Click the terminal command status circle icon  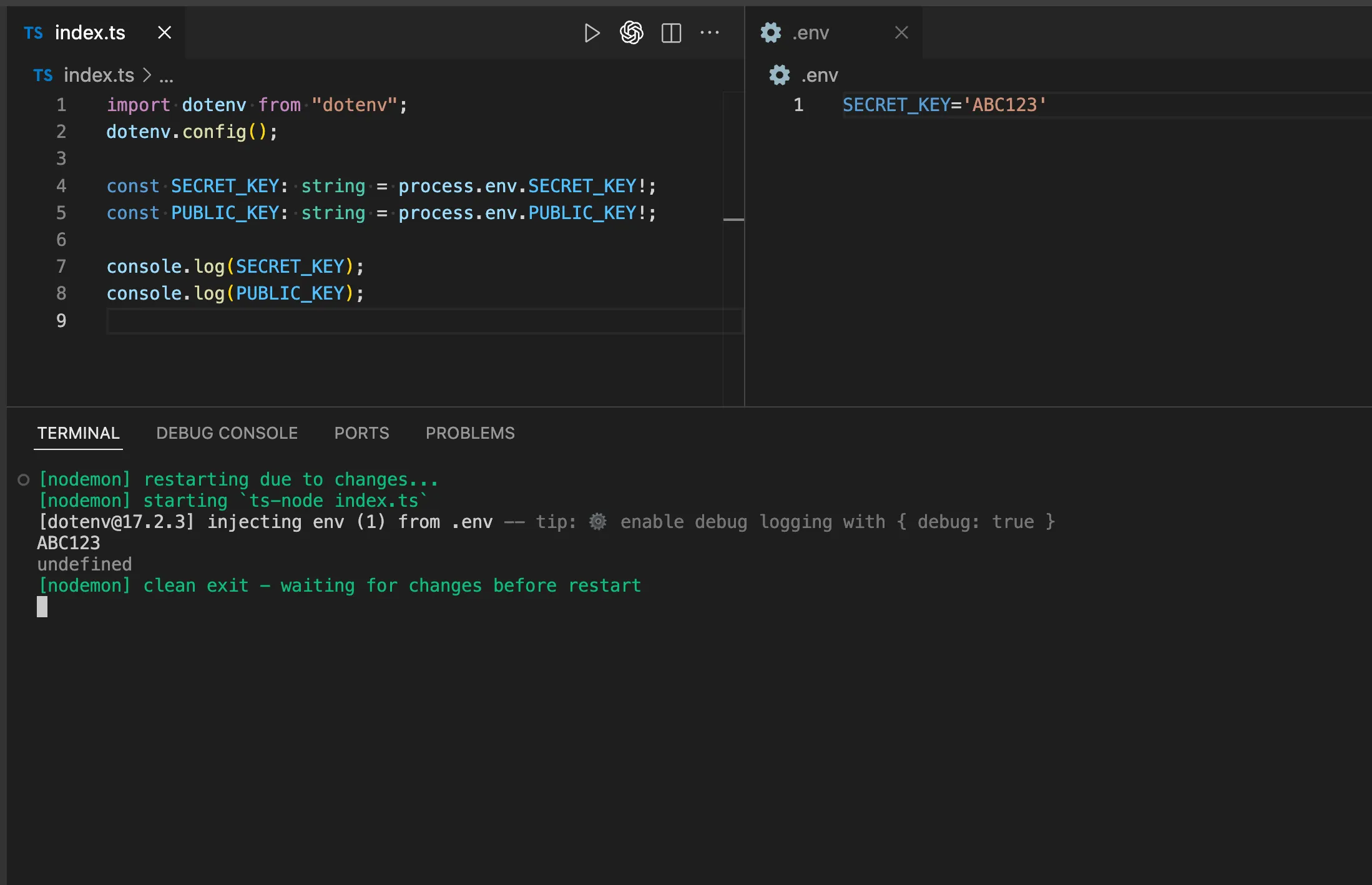(x=24, y=480)
